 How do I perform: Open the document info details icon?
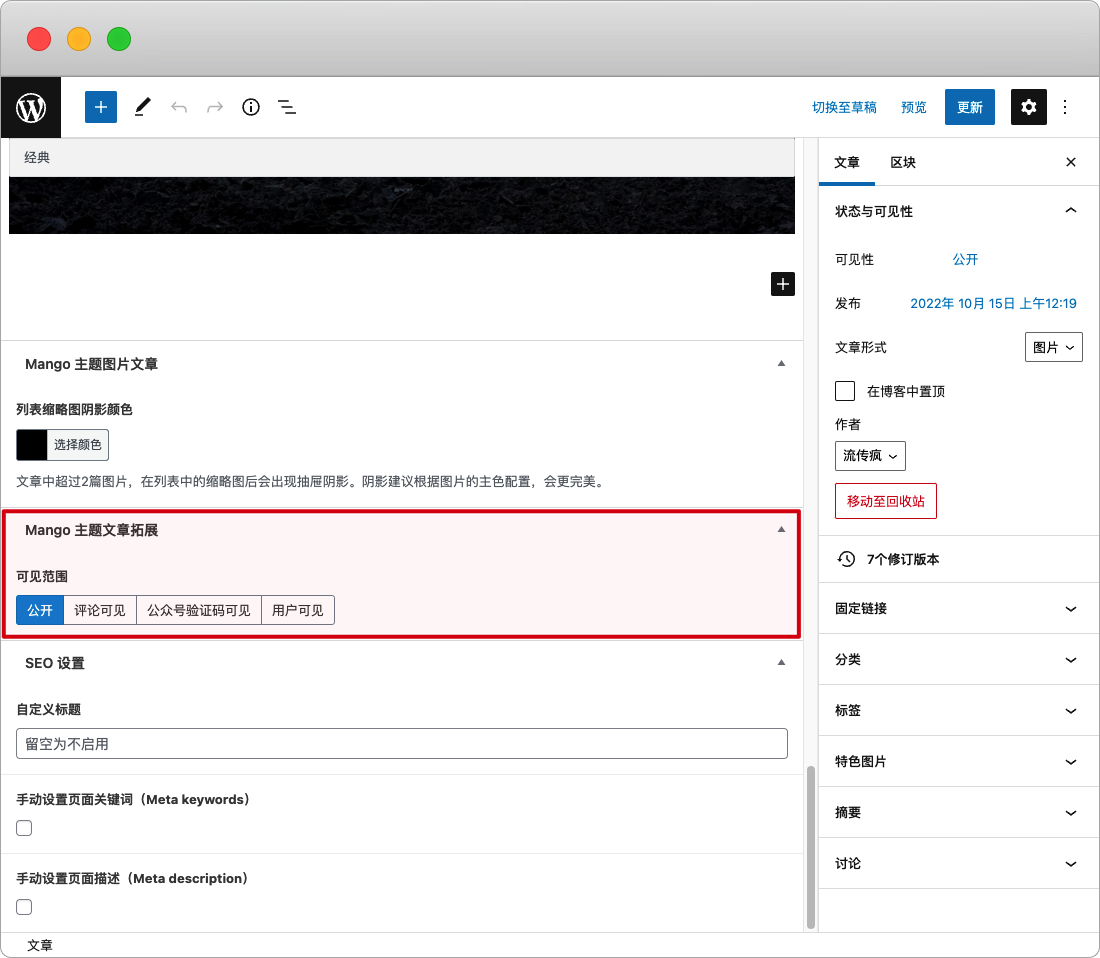pos(250,107)
